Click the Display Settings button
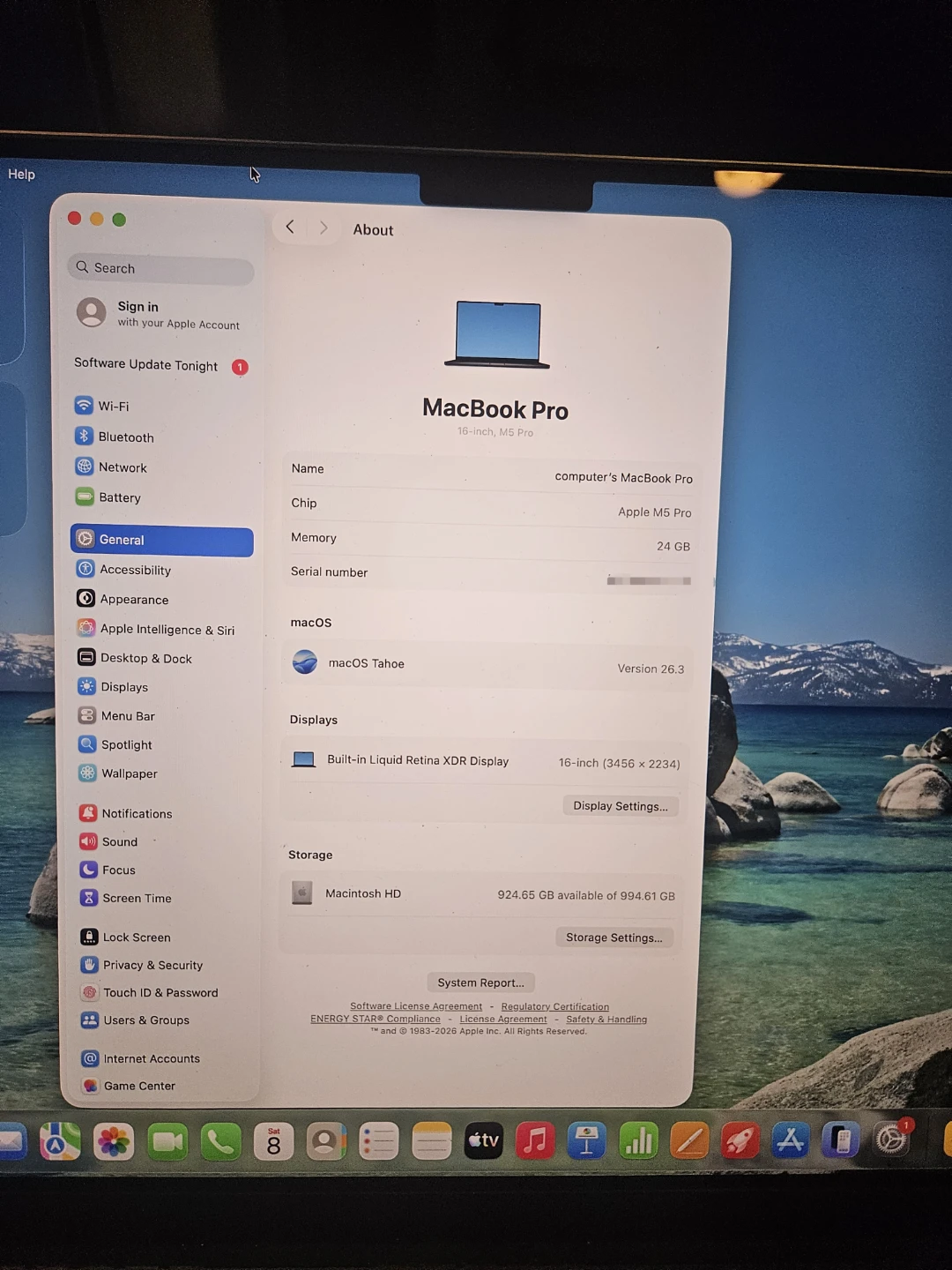The height and width of the screenshot is (1270, 952). 621,806
